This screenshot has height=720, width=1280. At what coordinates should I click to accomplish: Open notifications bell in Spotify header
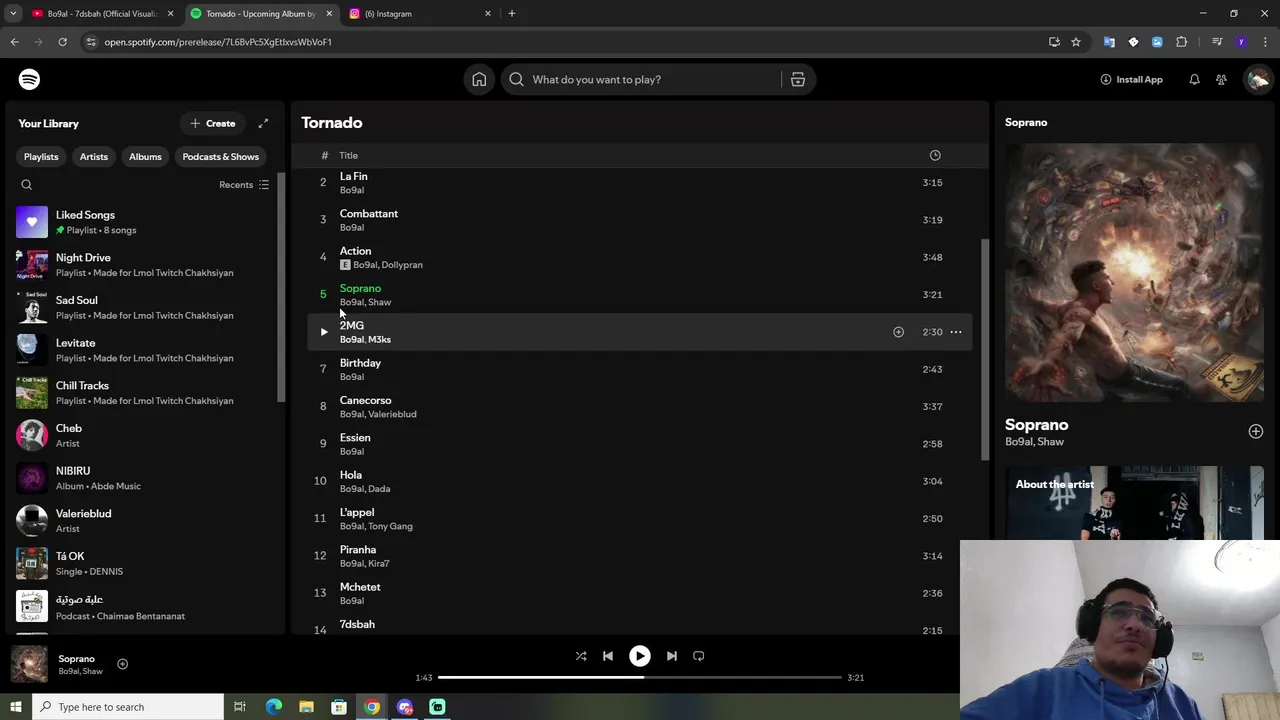pos(1194,79)
